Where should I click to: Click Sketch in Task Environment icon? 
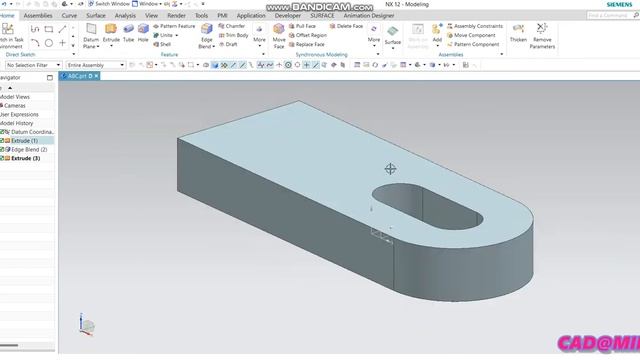(x=7, y=29)
